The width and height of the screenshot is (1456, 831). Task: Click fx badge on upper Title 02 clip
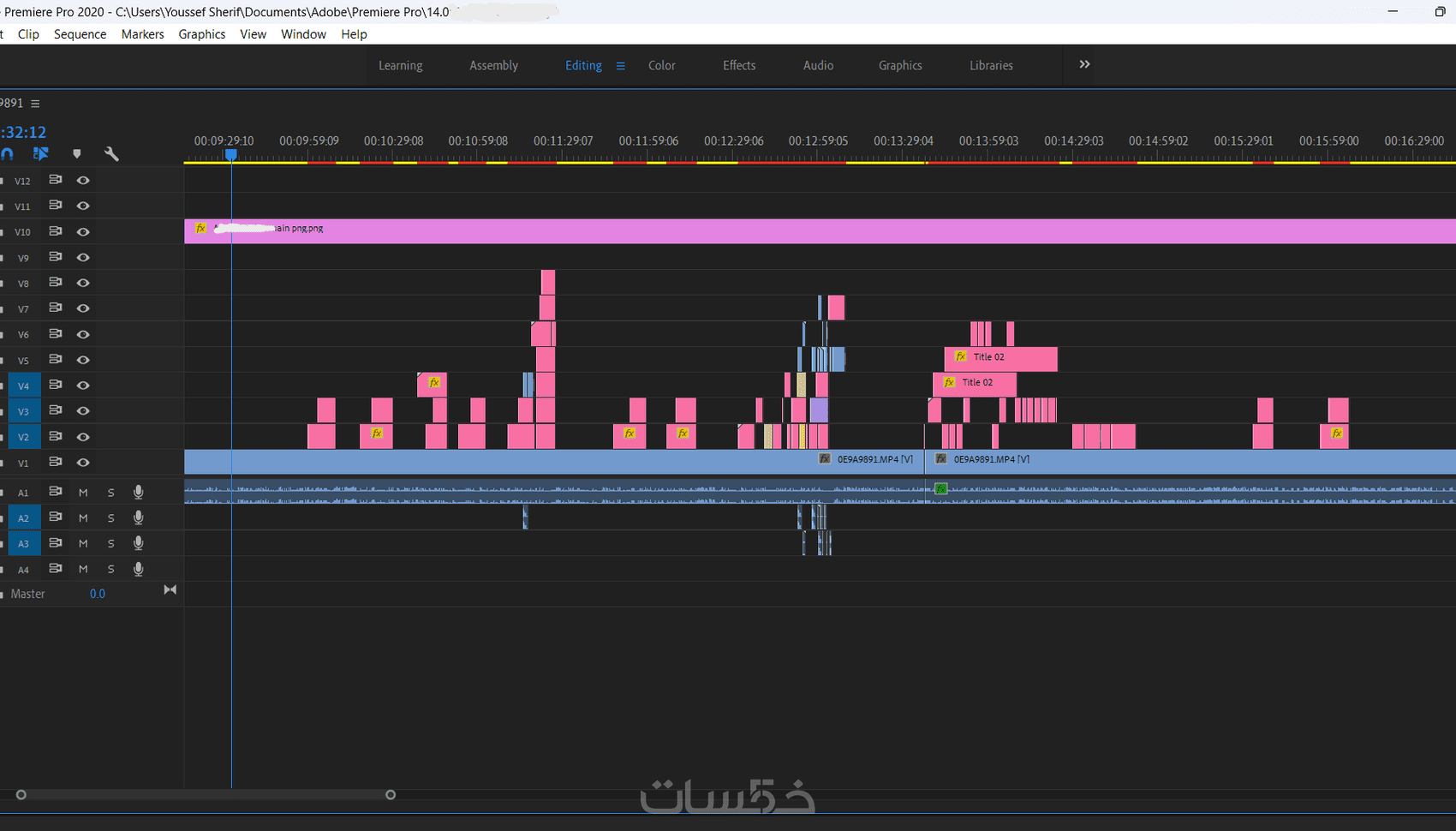click(x=961, y=356)
